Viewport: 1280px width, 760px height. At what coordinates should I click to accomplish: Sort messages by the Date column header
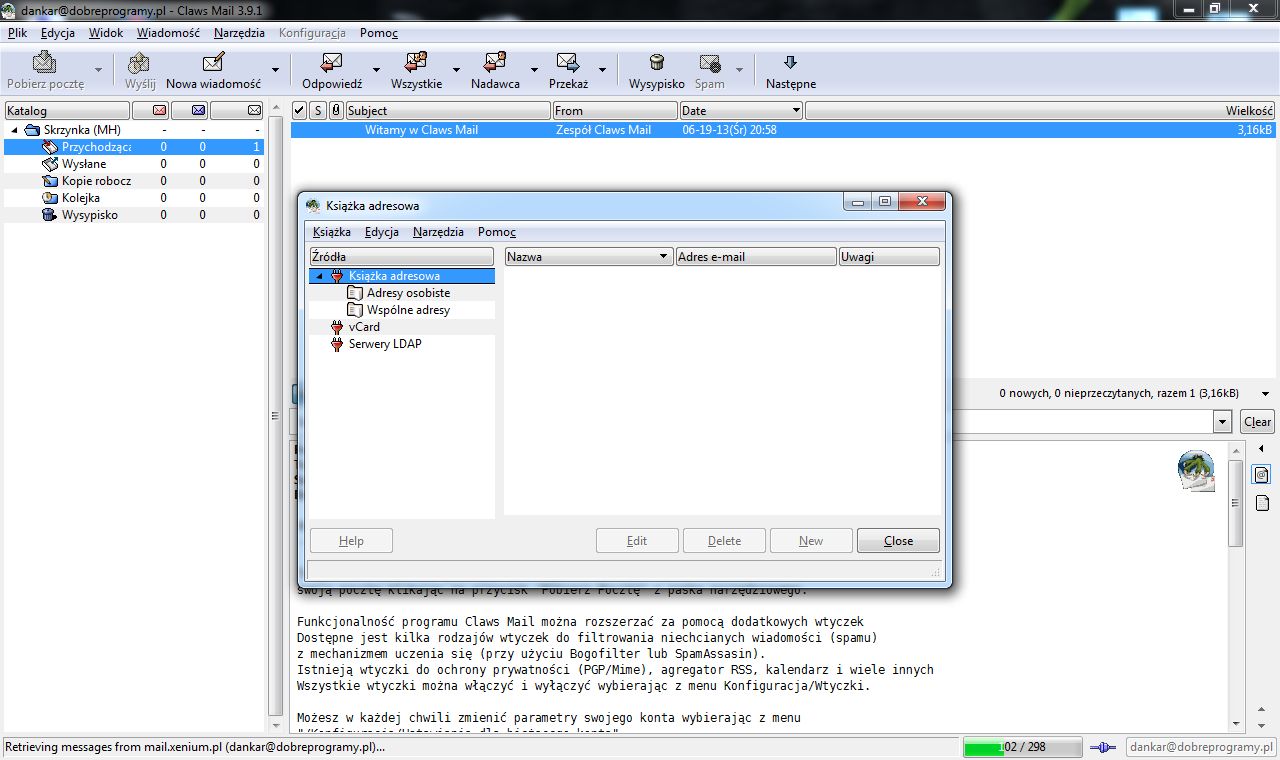pos(741,110)
